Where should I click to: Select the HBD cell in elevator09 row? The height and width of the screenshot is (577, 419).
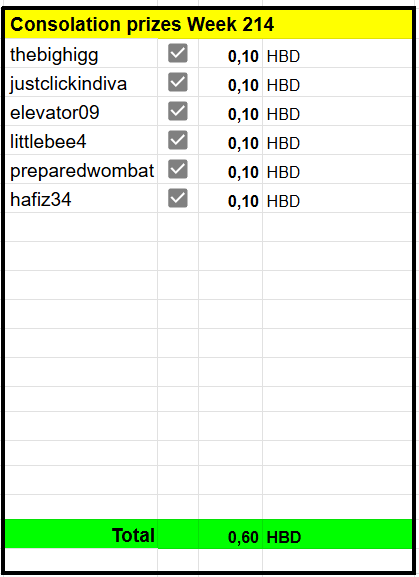point(337,111)
